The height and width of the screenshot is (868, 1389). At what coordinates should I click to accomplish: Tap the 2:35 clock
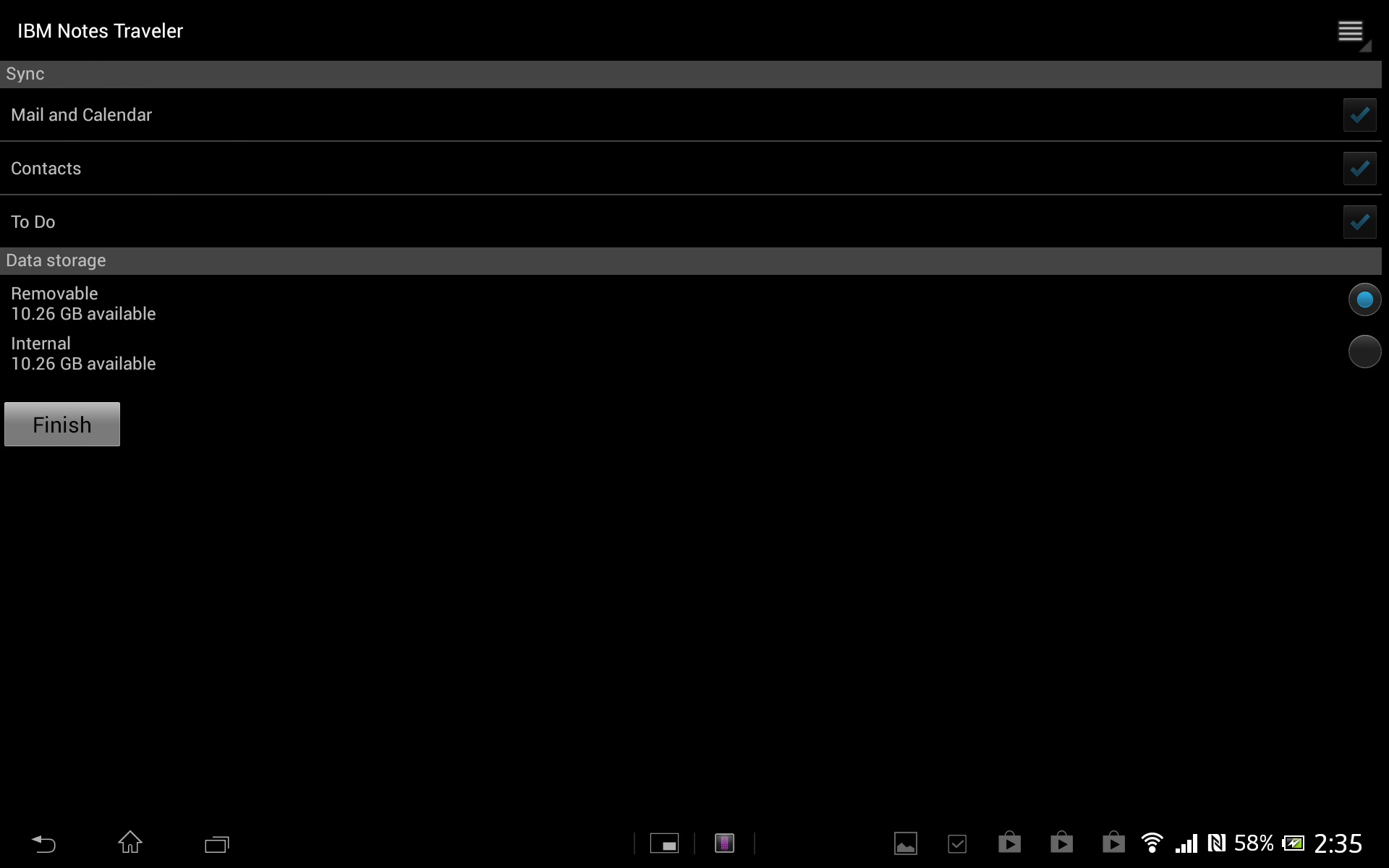coord(1338,843)
